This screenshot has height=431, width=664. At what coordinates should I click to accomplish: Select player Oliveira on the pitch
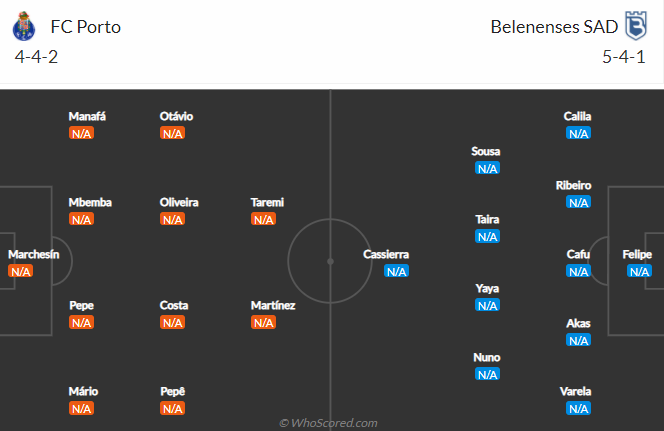(179, 202)
